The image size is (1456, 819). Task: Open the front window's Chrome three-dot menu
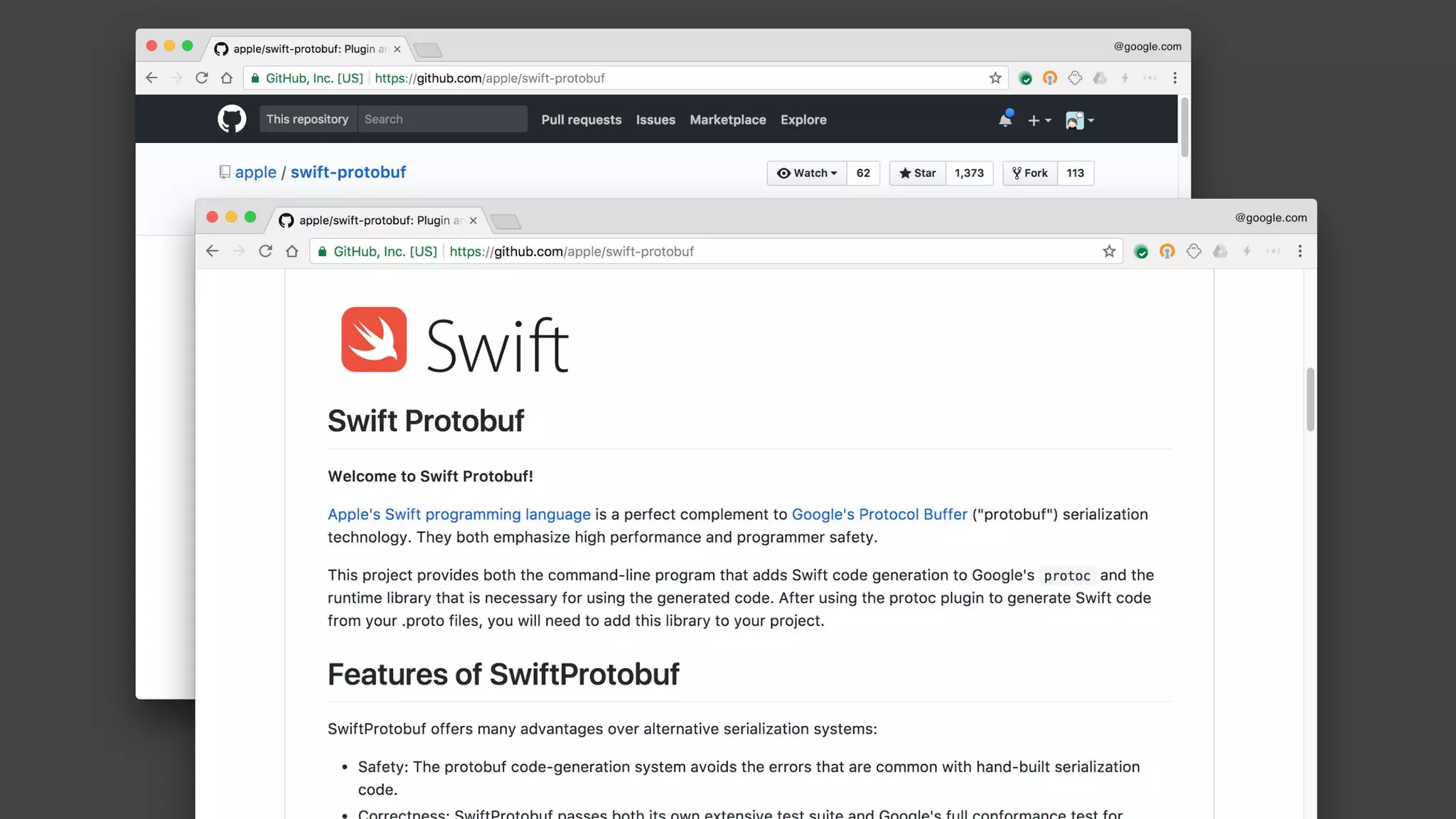point(1300,251)
